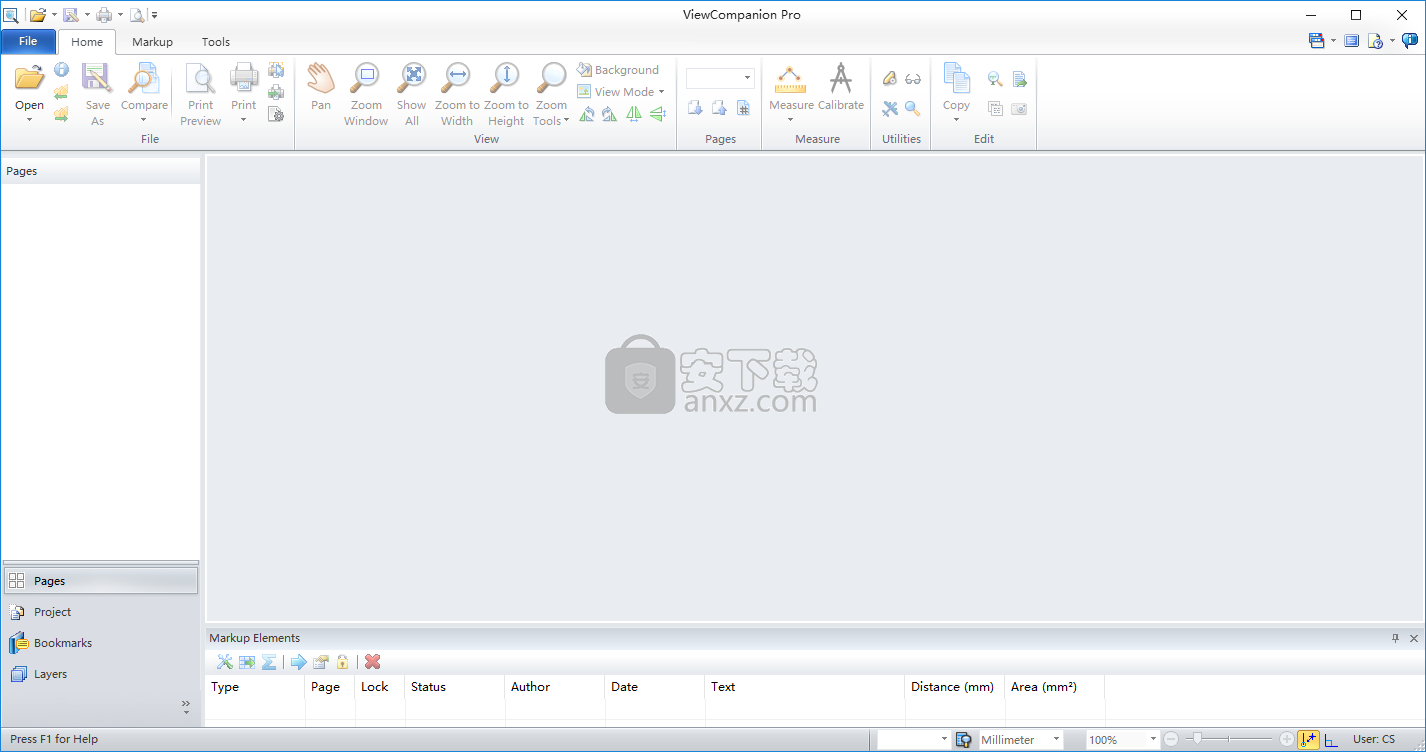Switch to the Markup ribbon tab
Viewport: 1426px width, 752px height.
152,42
